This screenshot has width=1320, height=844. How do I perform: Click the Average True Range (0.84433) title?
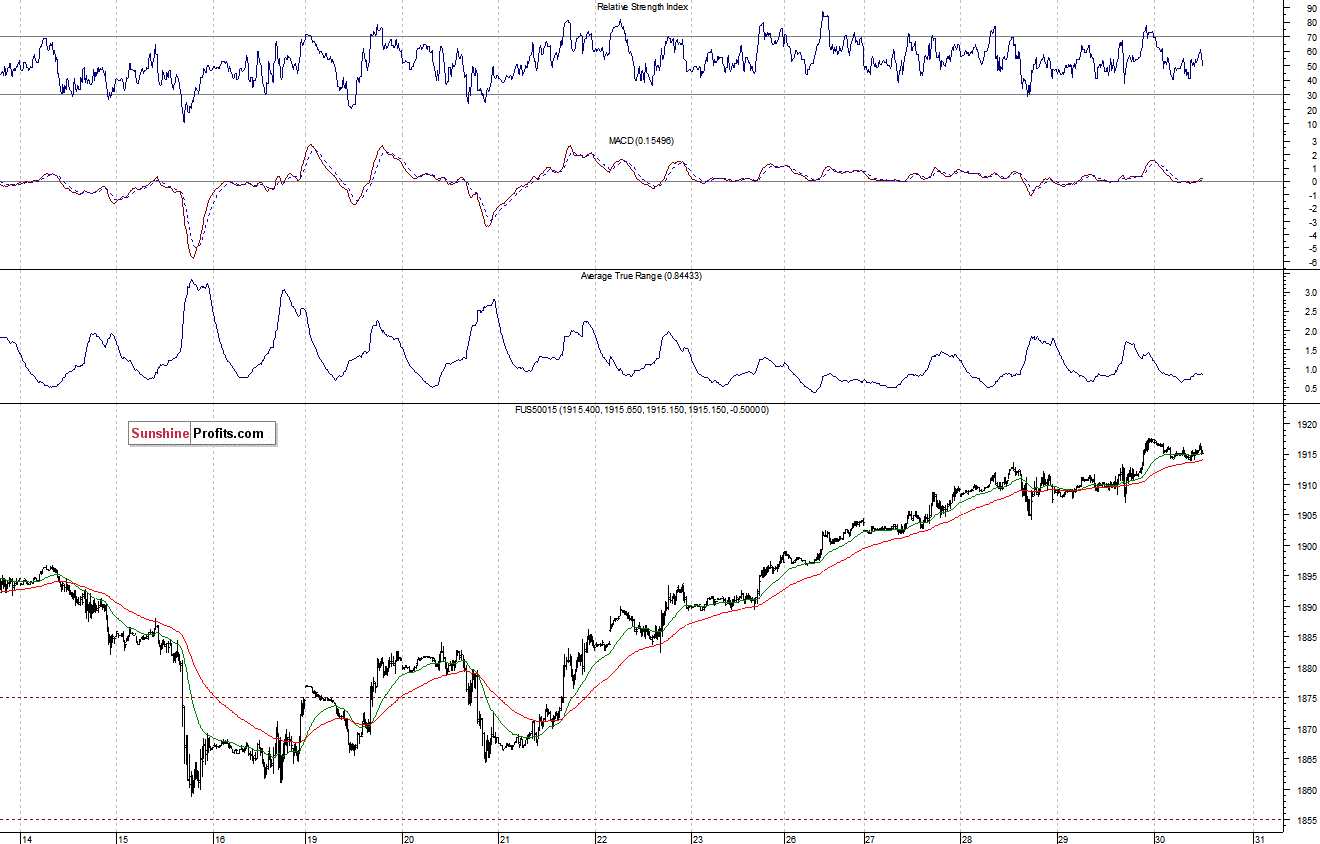tap(641, 275)
